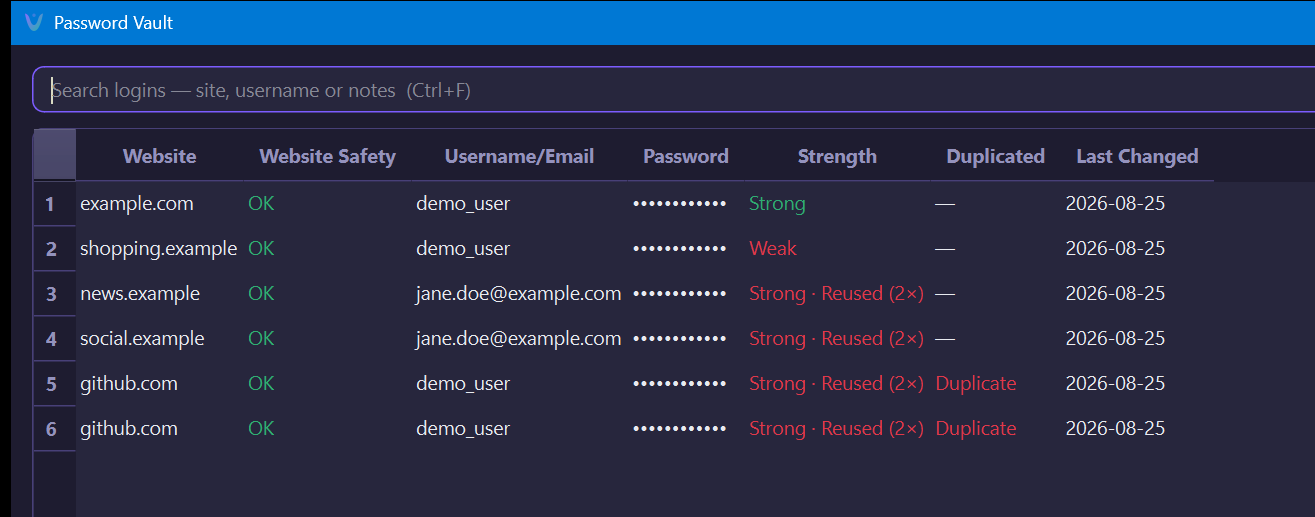Select all rows using the table corner button
The width and height of the screenshot is (1315, 517).
(x=55, y=156)
